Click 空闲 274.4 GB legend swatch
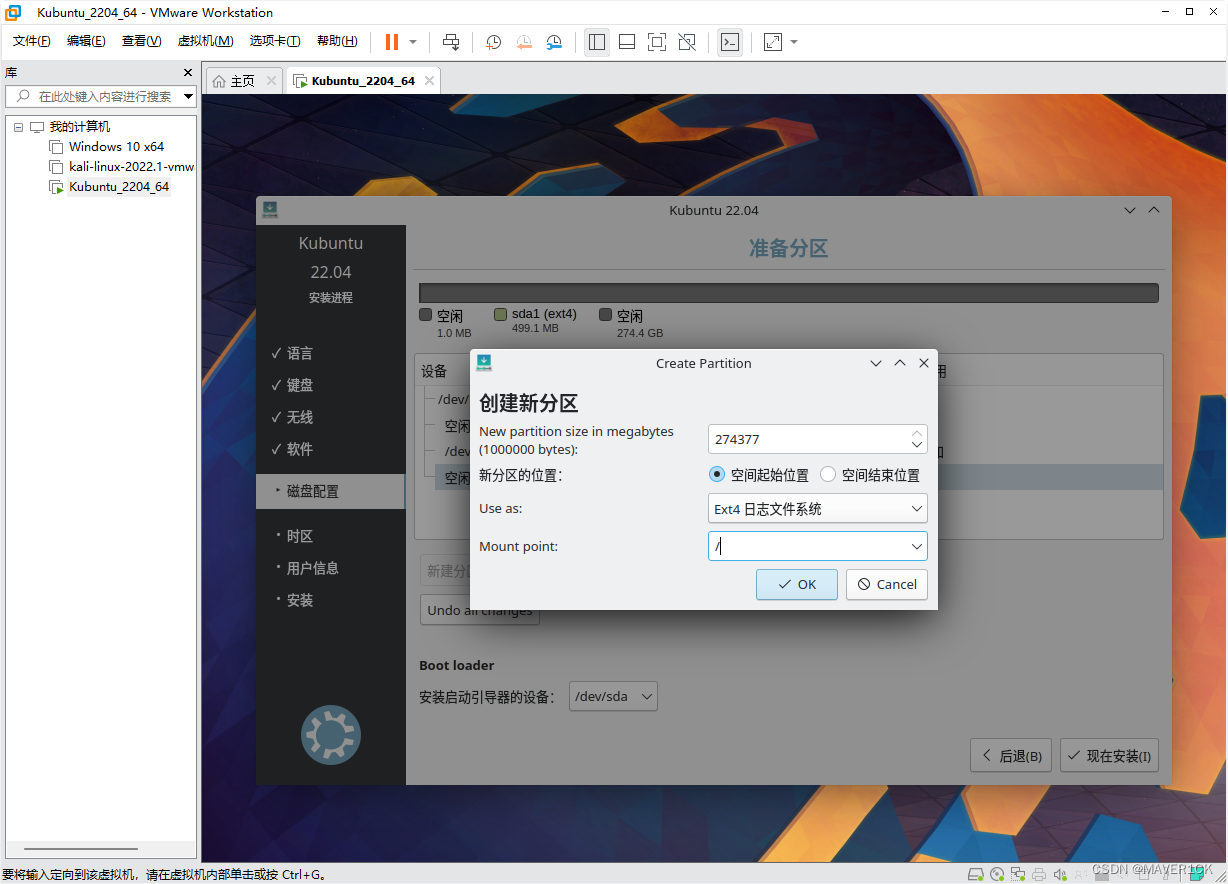 605,315
